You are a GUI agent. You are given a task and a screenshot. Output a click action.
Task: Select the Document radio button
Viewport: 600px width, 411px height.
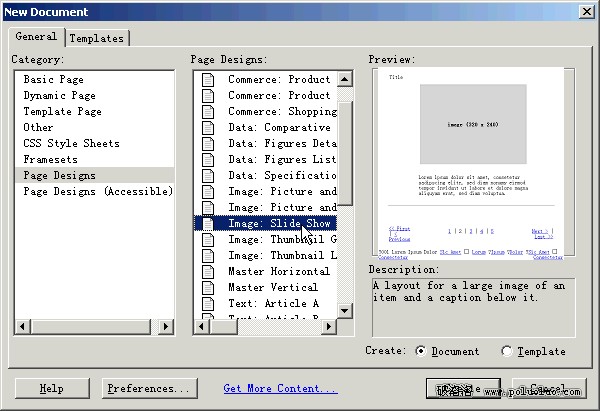(420, 351)
